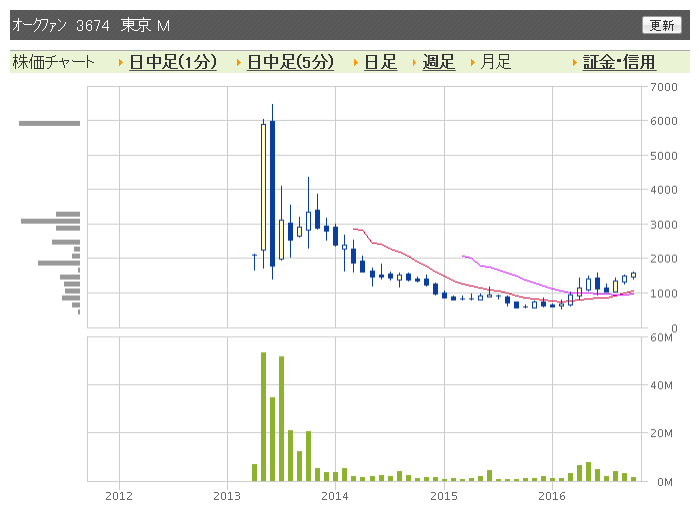The height and width of the screenshot is (526, 699).
Task: Click the 4000 price axis label
Action: [x=663, y=190]
